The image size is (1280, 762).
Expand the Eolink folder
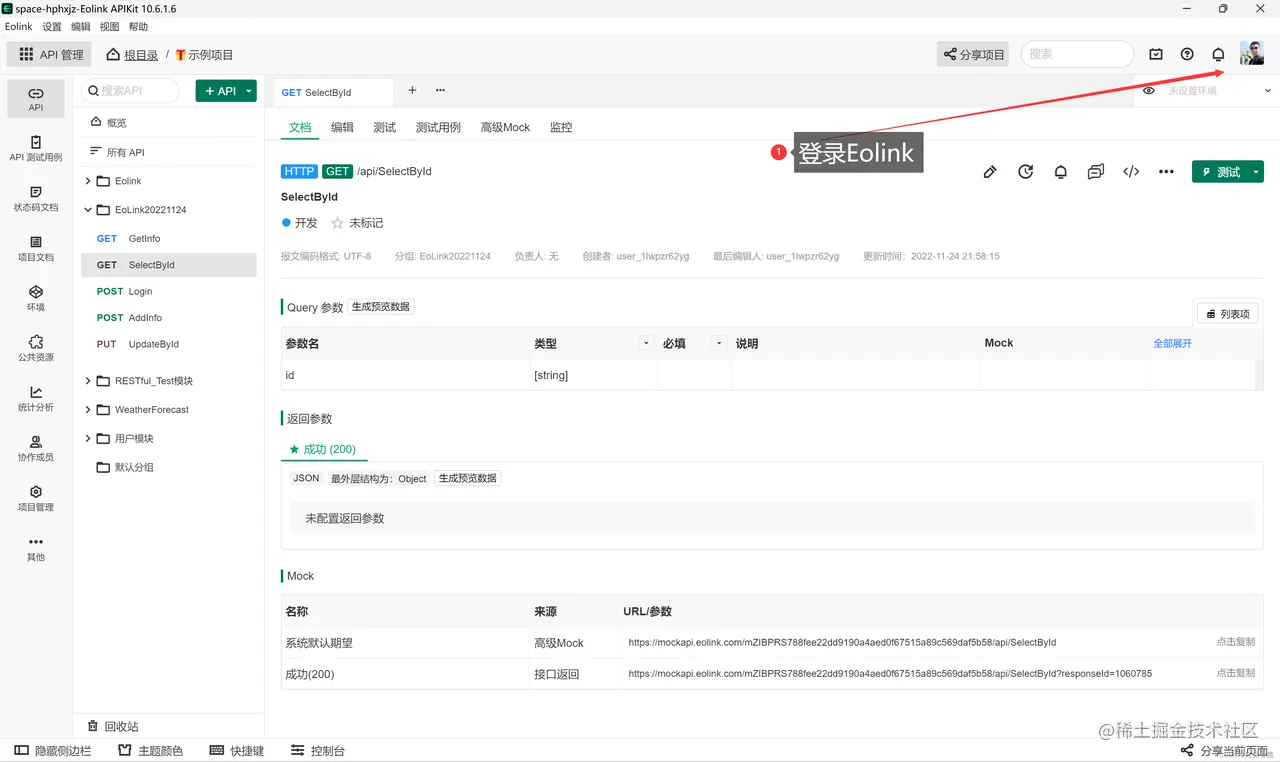point(88,181)
